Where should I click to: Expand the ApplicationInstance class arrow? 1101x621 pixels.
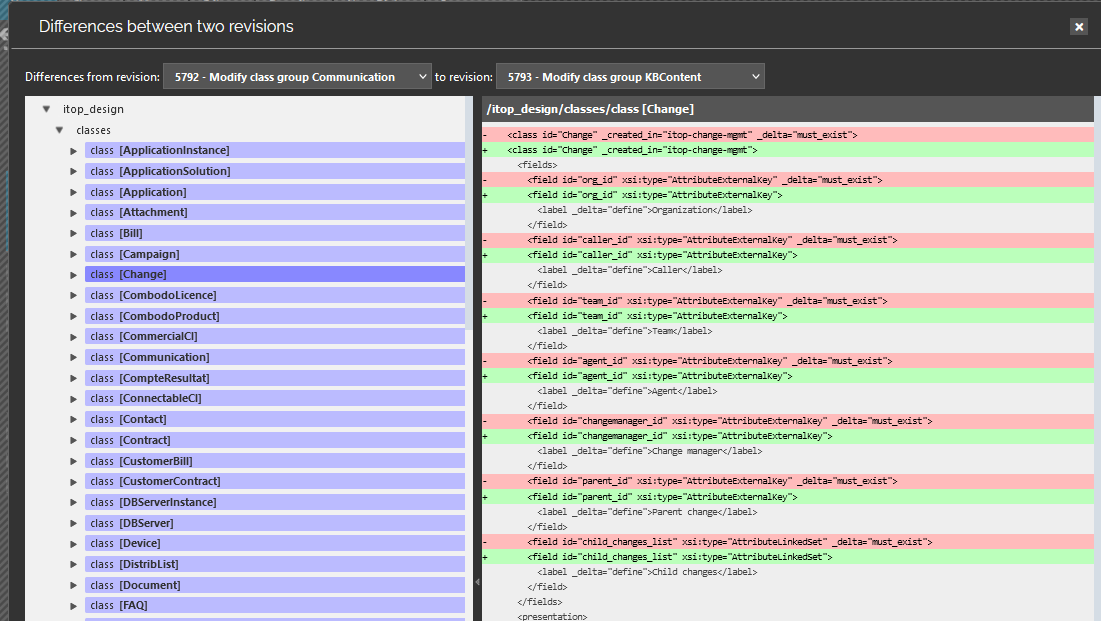73,151
